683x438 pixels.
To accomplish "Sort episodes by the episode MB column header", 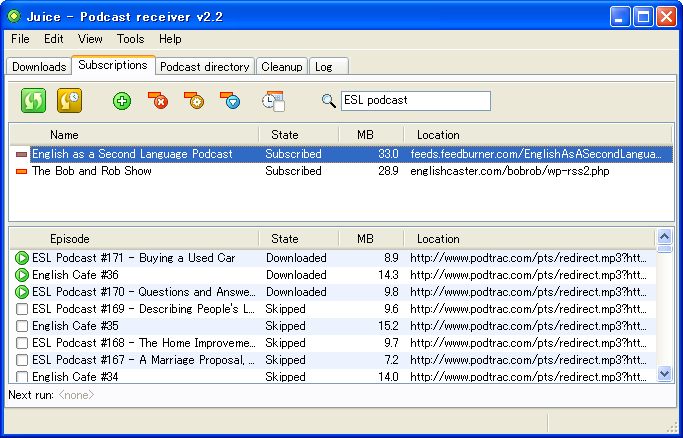I will (371, 239).
